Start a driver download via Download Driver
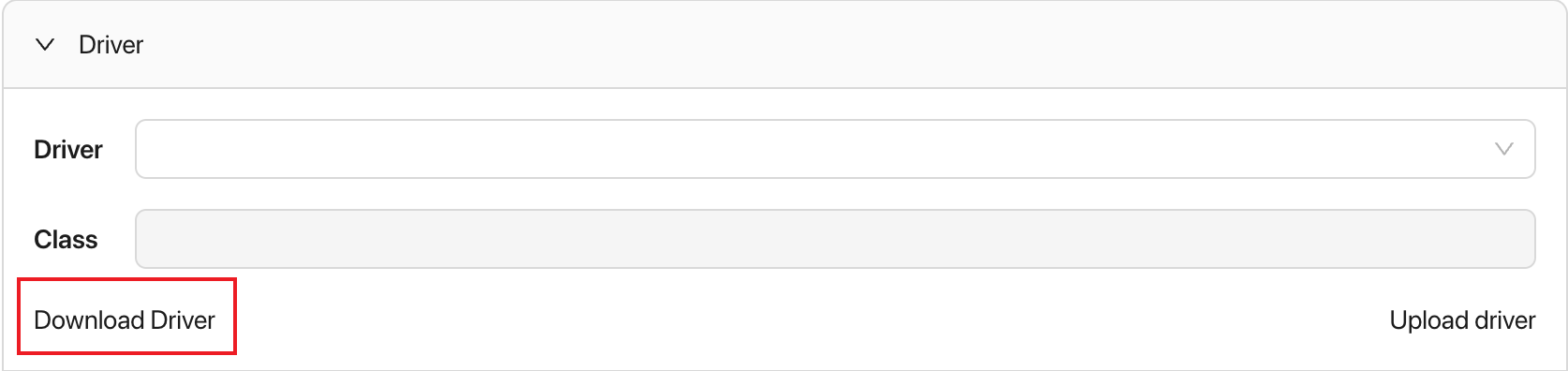This screenshot has height=371, width=1568. 125,320
